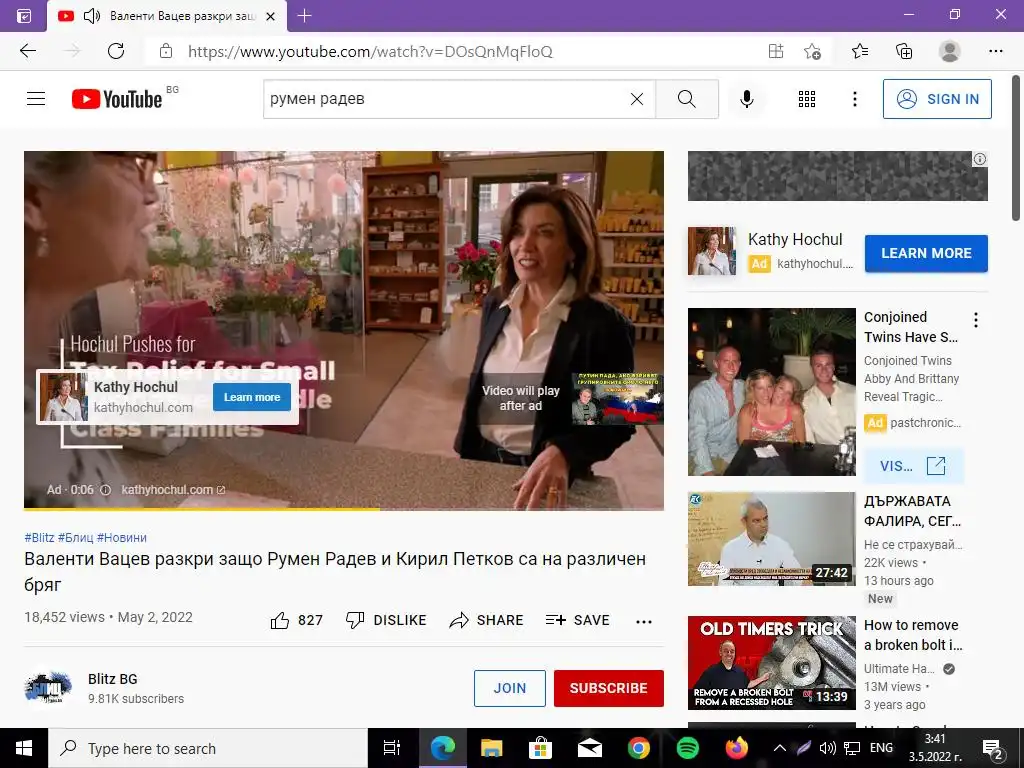Open the #Новини hashtag link
The width and height of the screenshot is (1024, 768).
point(121,537)
